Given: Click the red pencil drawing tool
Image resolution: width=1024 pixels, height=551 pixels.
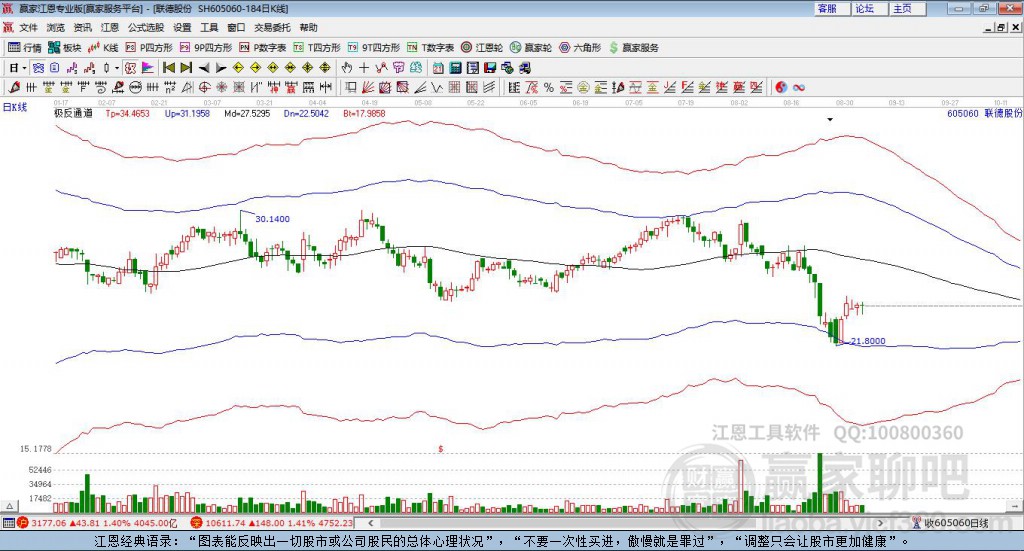Looking at the screenshot, I should 14,87.
